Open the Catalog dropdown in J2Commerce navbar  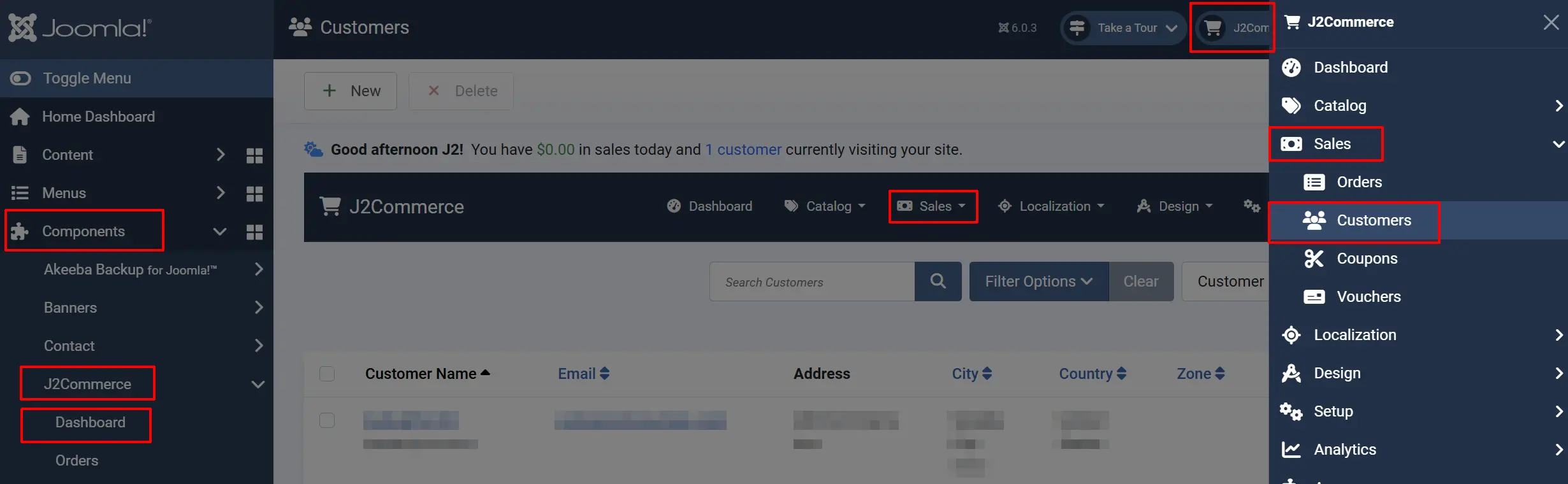tap(825, 206)
